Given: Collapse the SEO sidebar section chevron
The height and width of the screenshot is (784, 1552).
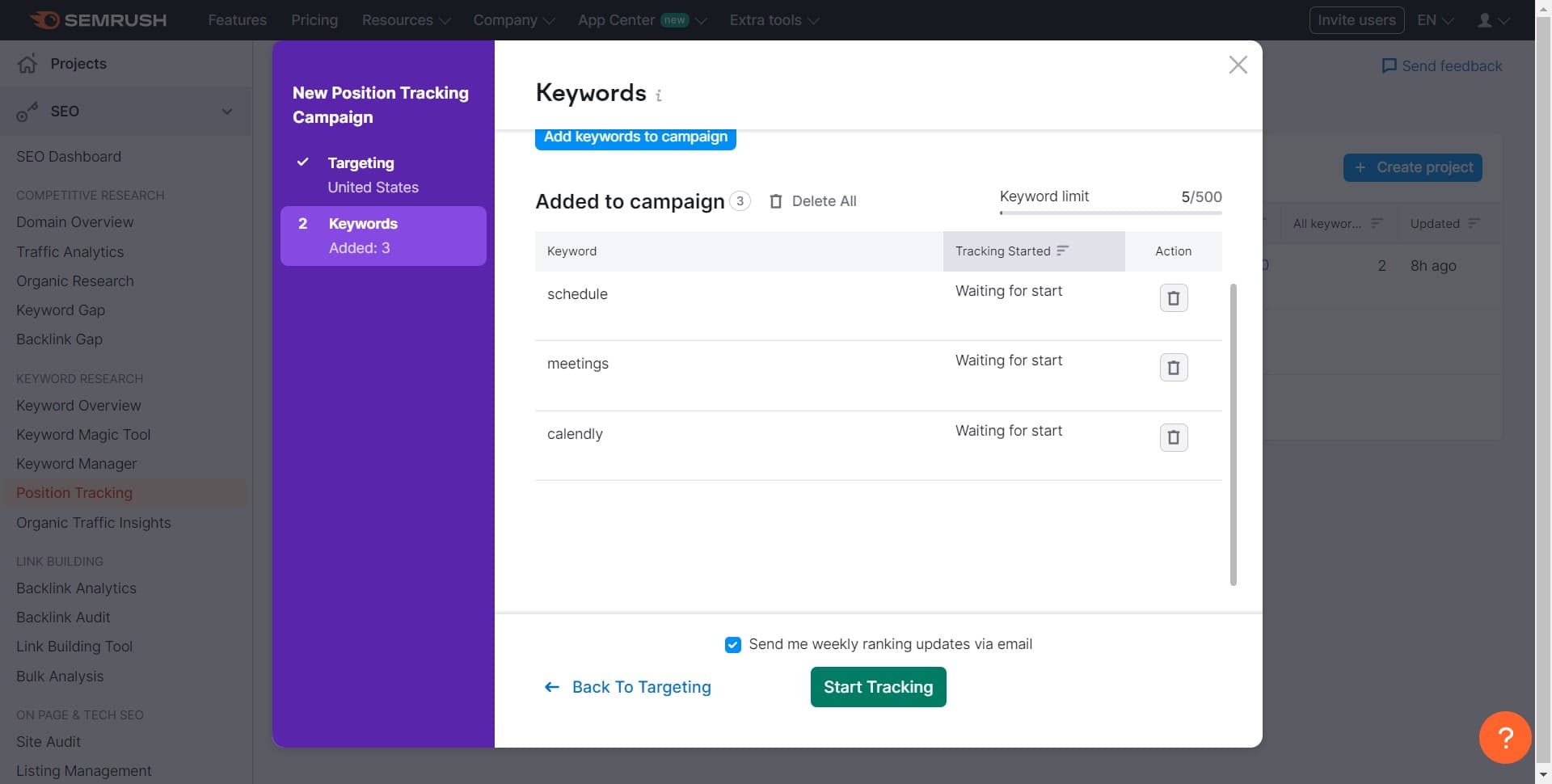Looking at the screenshot, I should [227, 111].
